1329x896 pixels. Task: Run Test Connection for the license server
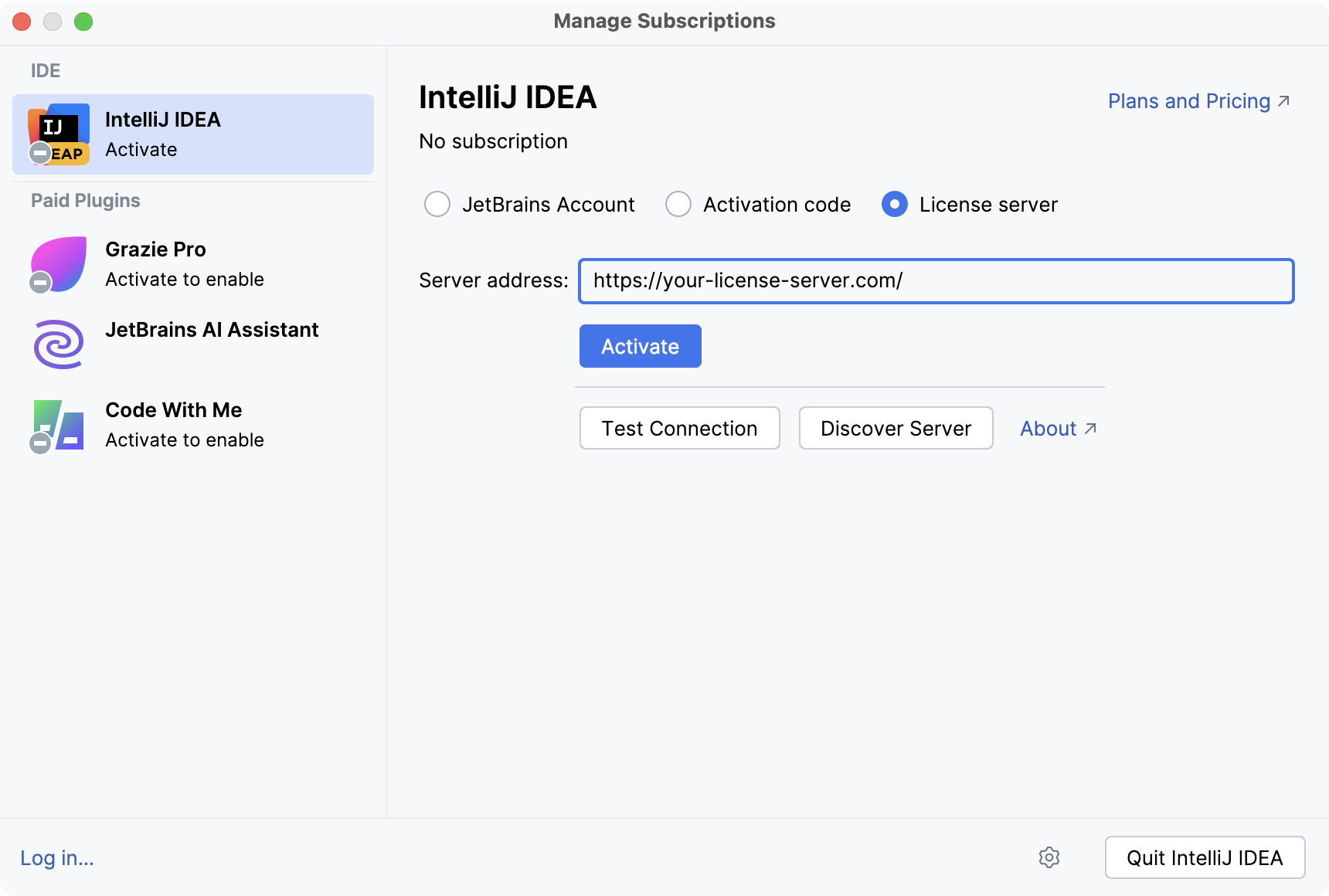(x=679, y=428)
